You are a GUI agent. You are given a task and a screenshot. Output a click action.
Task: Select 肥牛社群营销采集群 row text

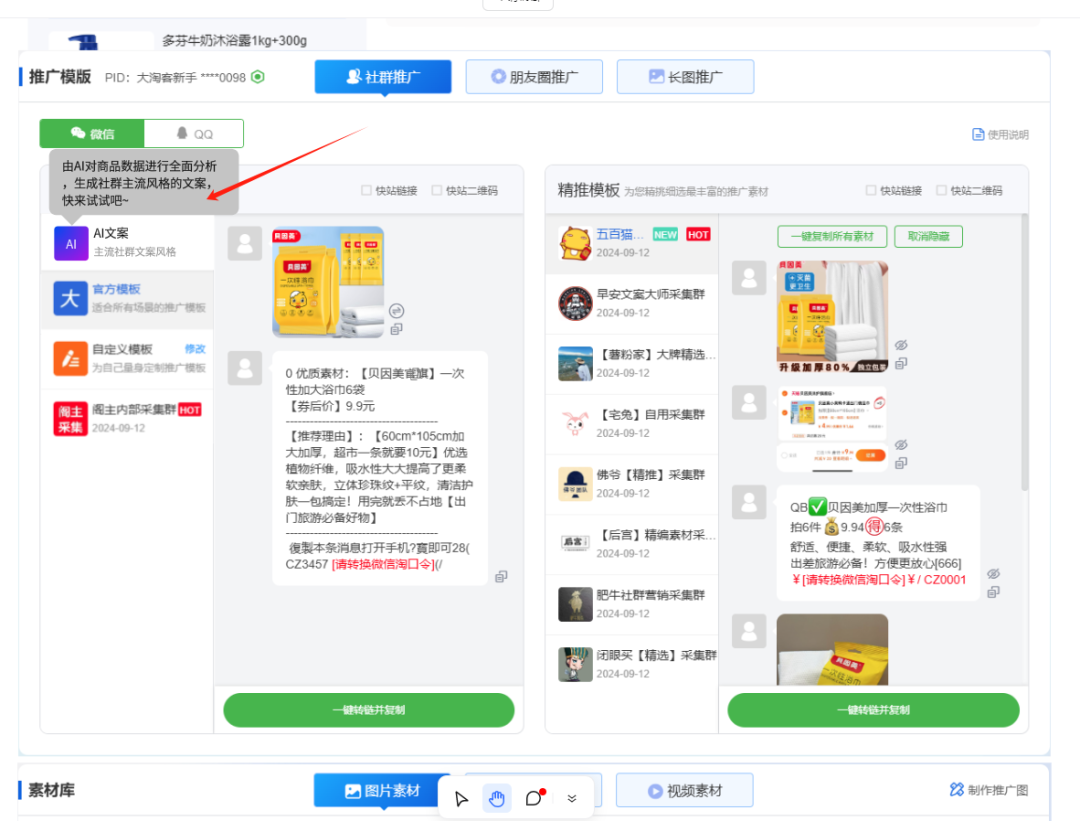[x=650, y=595]
